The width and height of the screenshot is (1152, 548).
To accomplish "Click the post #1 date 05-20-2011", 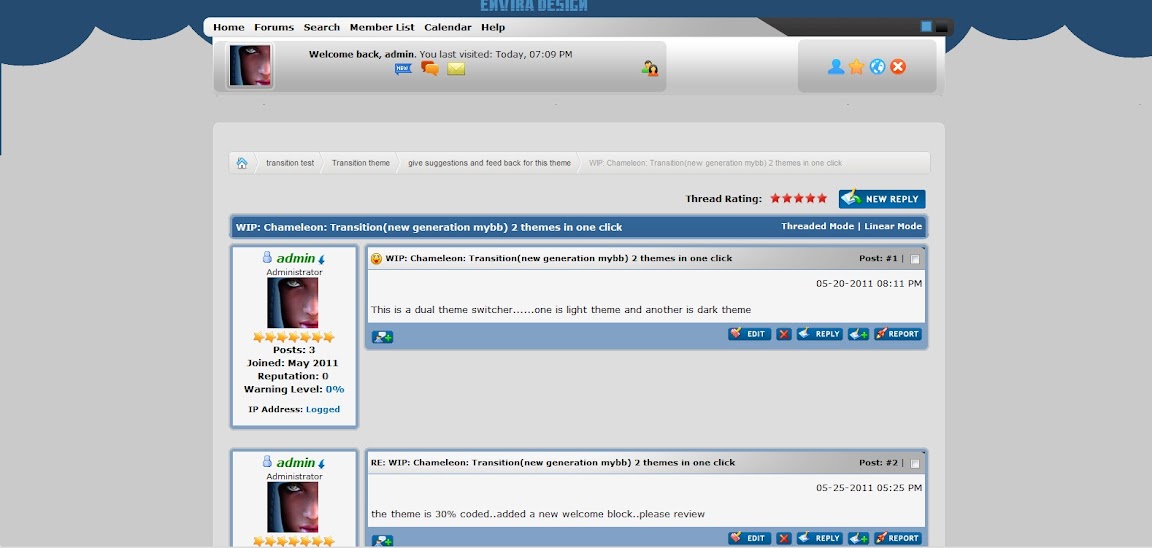I will click(x=869, y=284).
